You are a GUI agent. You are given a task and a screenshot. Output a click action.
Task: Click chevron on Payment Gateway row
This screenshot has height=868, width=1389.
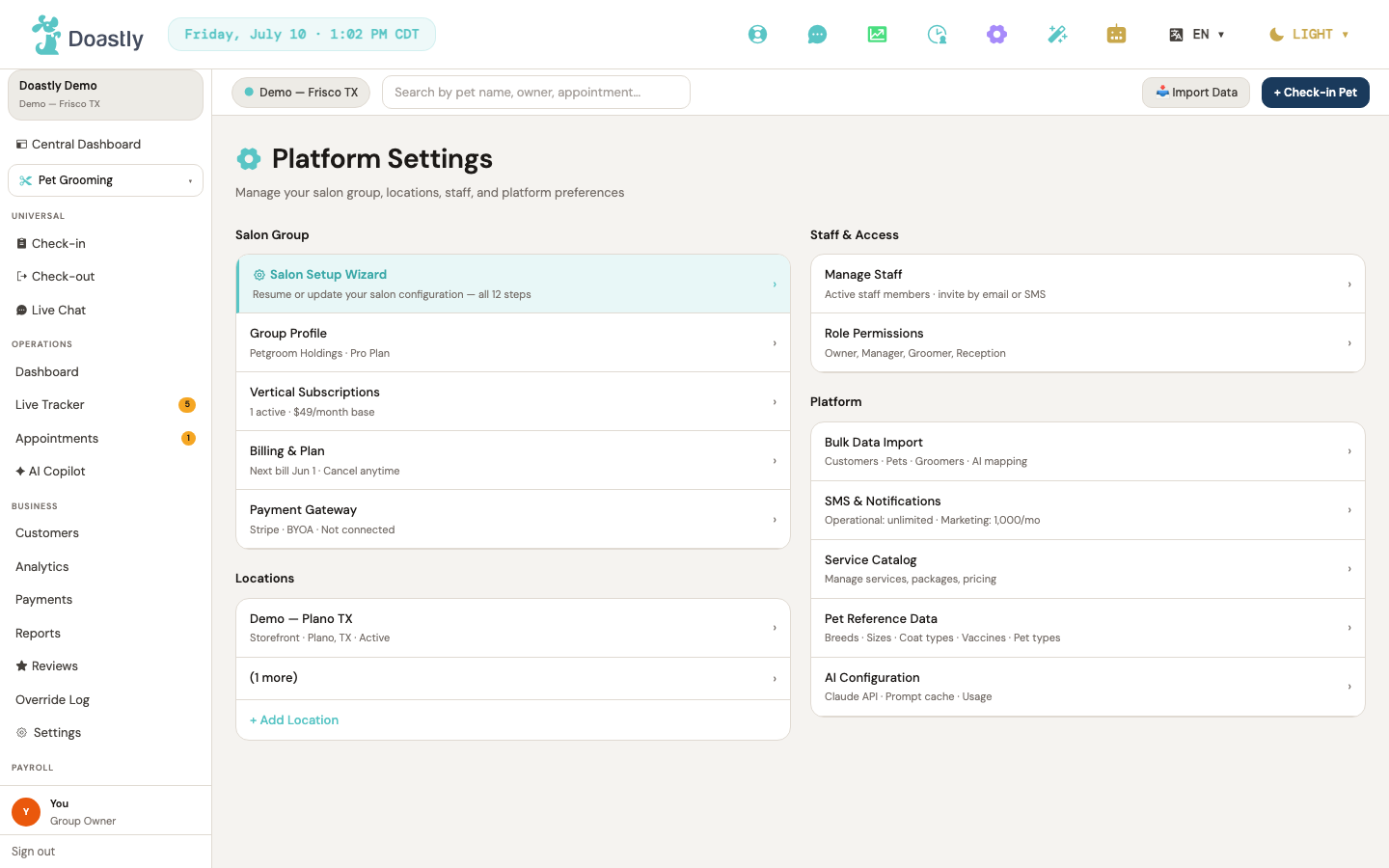tap(775, 520)
